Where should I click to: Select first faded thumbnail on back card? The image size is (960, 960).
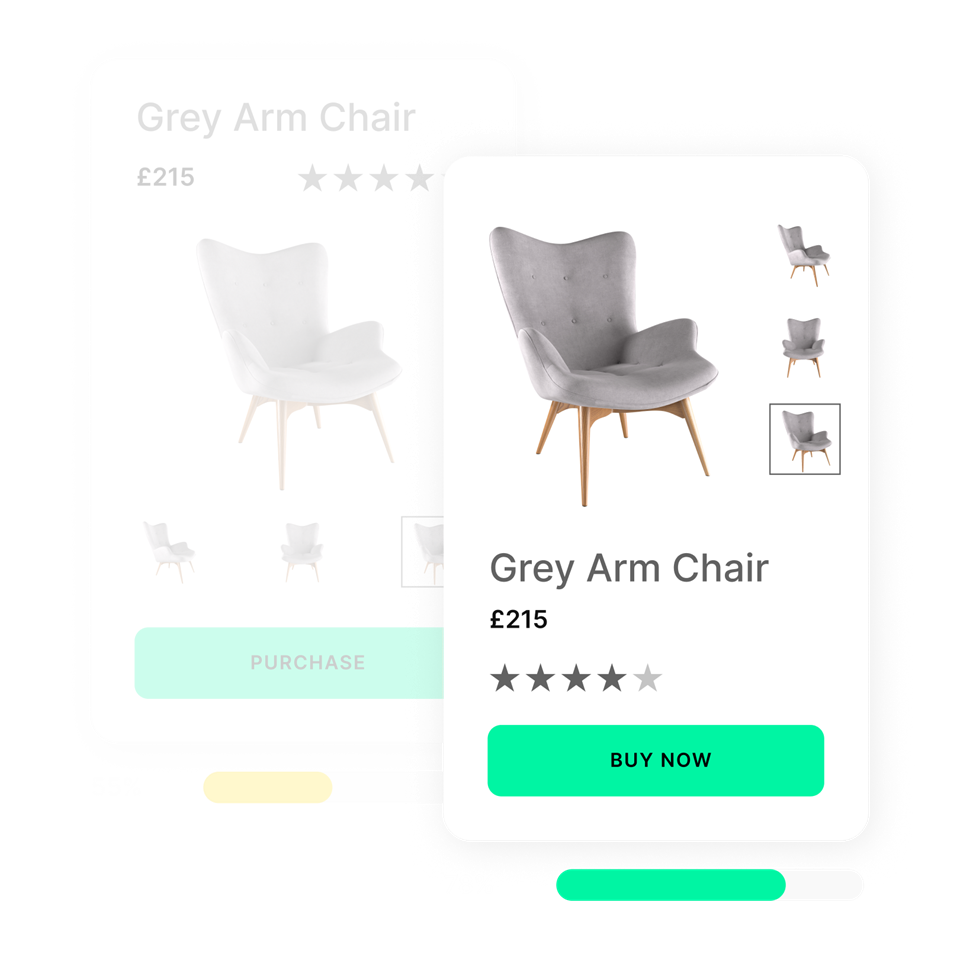[169, 552]
